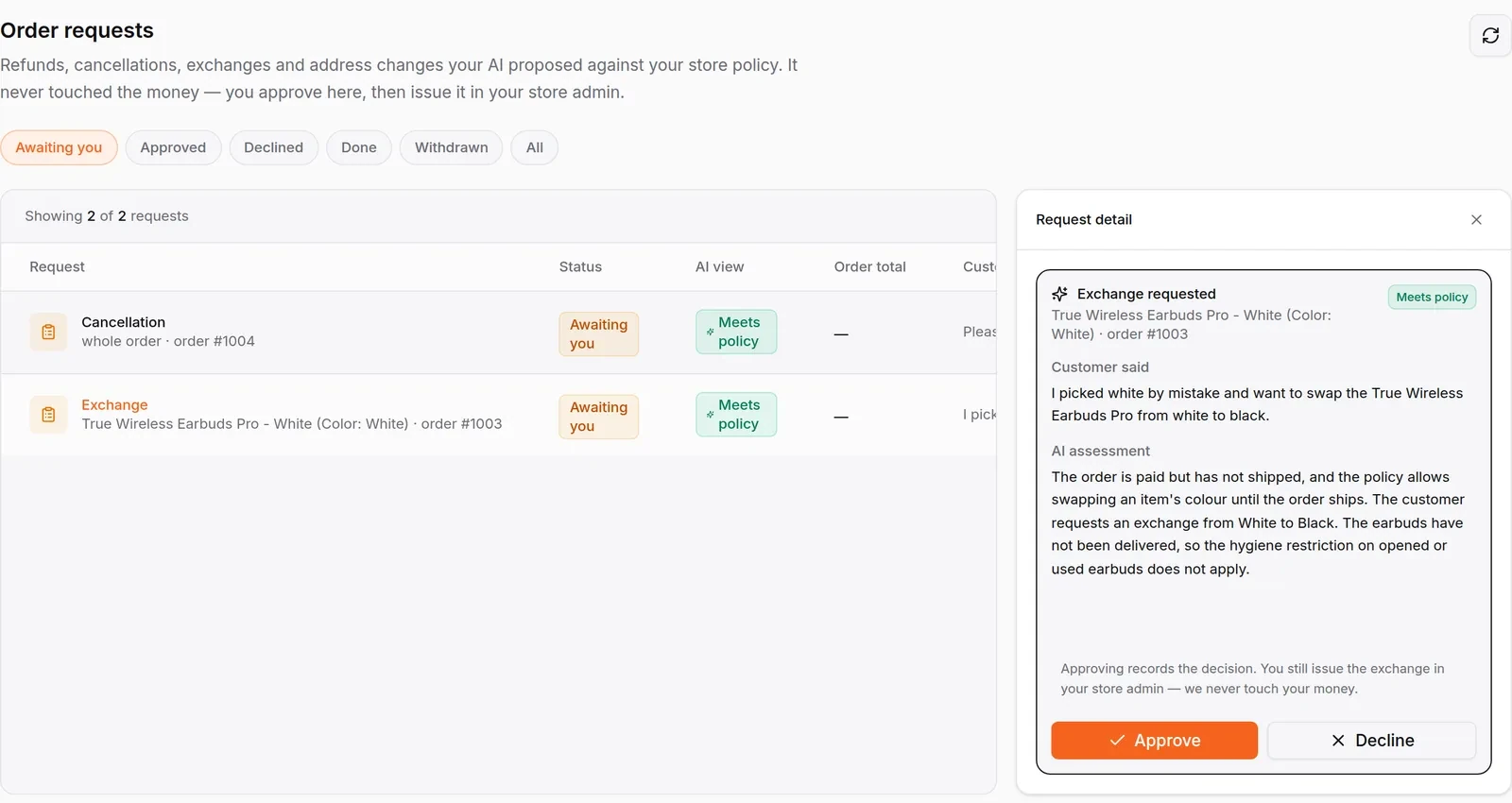Click the 'Exchange requested' heading
This screenshot has width=1512, height=803.
click(1146, 294)
